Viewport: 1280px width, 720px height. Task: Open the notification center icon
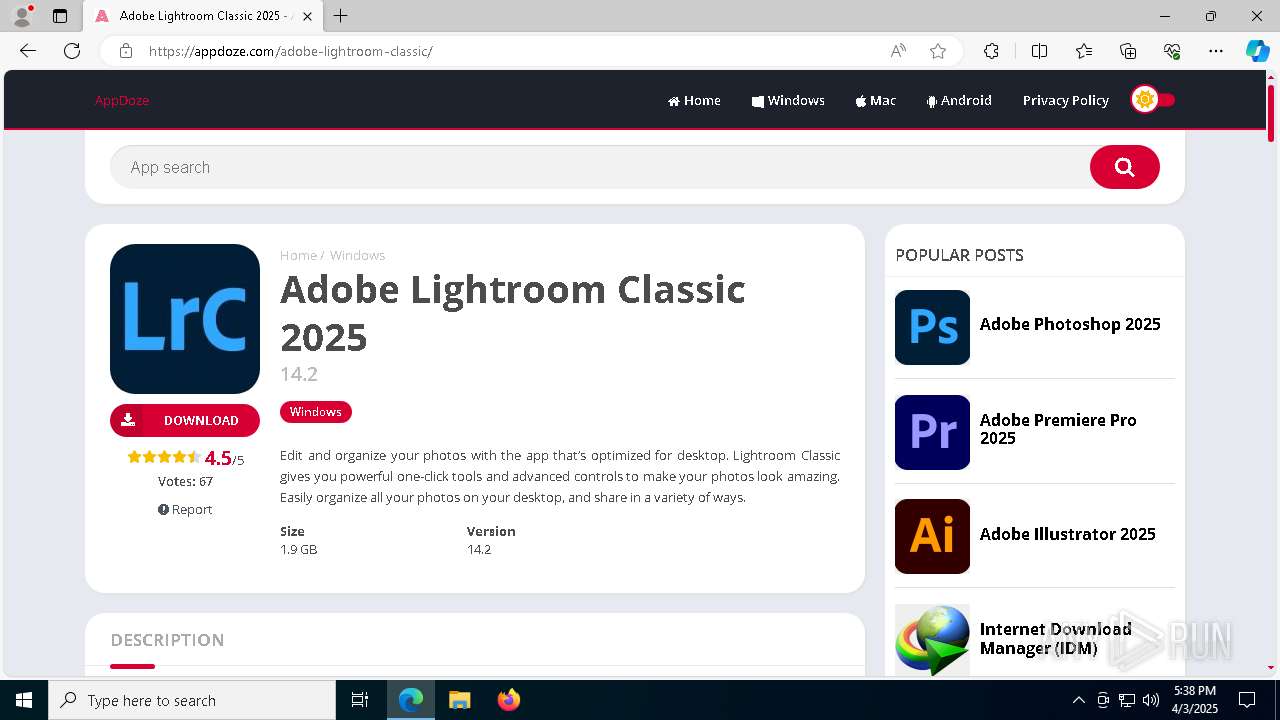[x=1247, y=700]
